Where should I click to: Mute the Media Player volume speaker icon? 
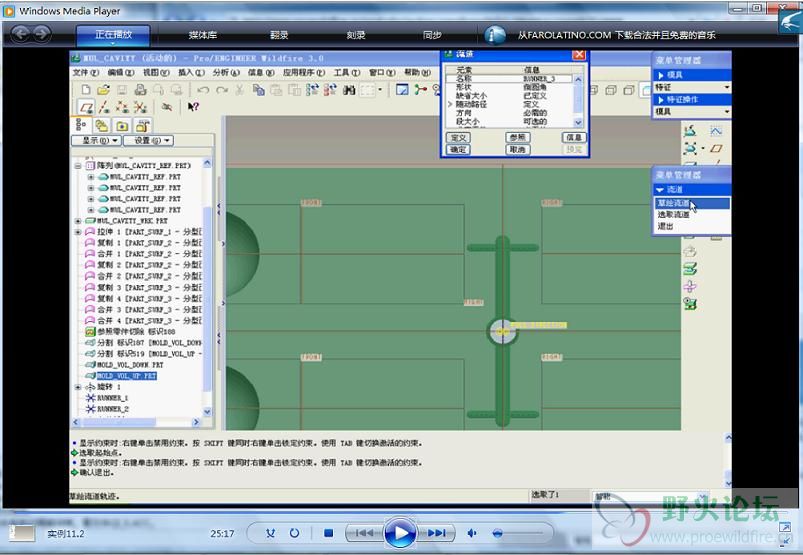(x=472, y=533)
